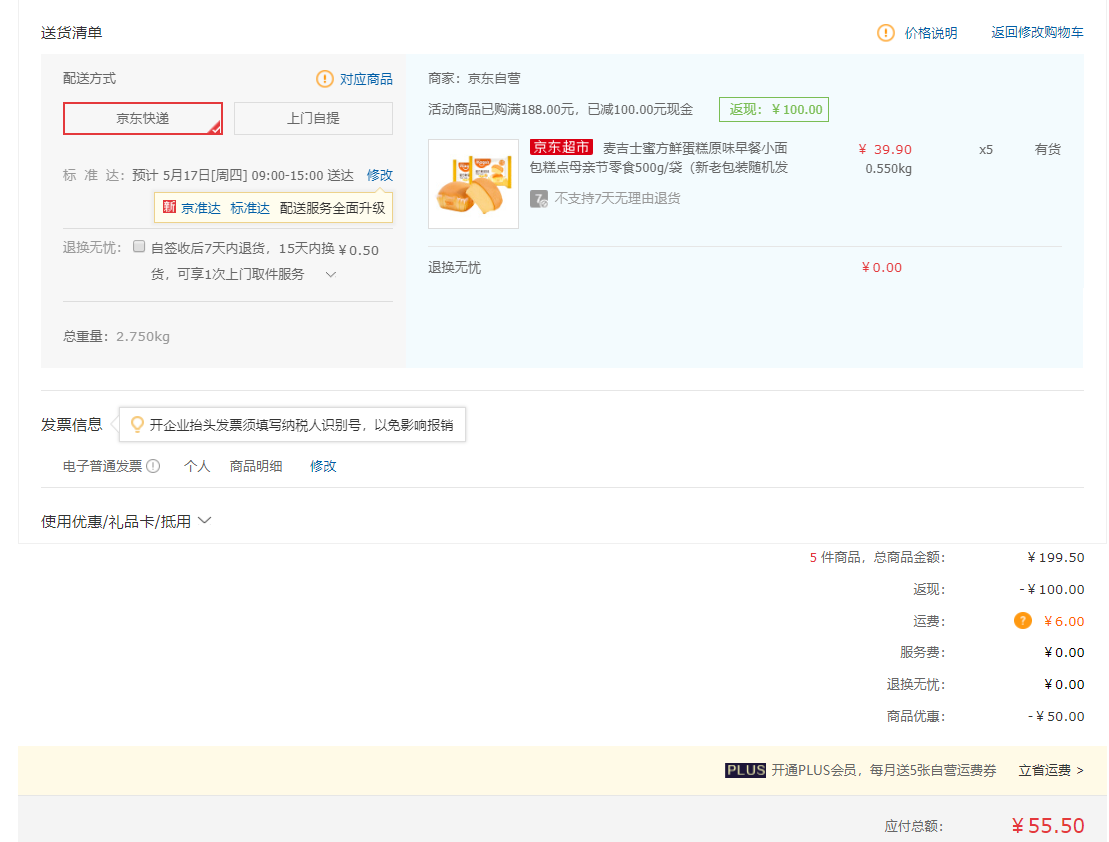The image size is (1109, 842).
Task: Expand 使用优惠/礼品卡/抵用 section
Action: click(x=126, y=521)
